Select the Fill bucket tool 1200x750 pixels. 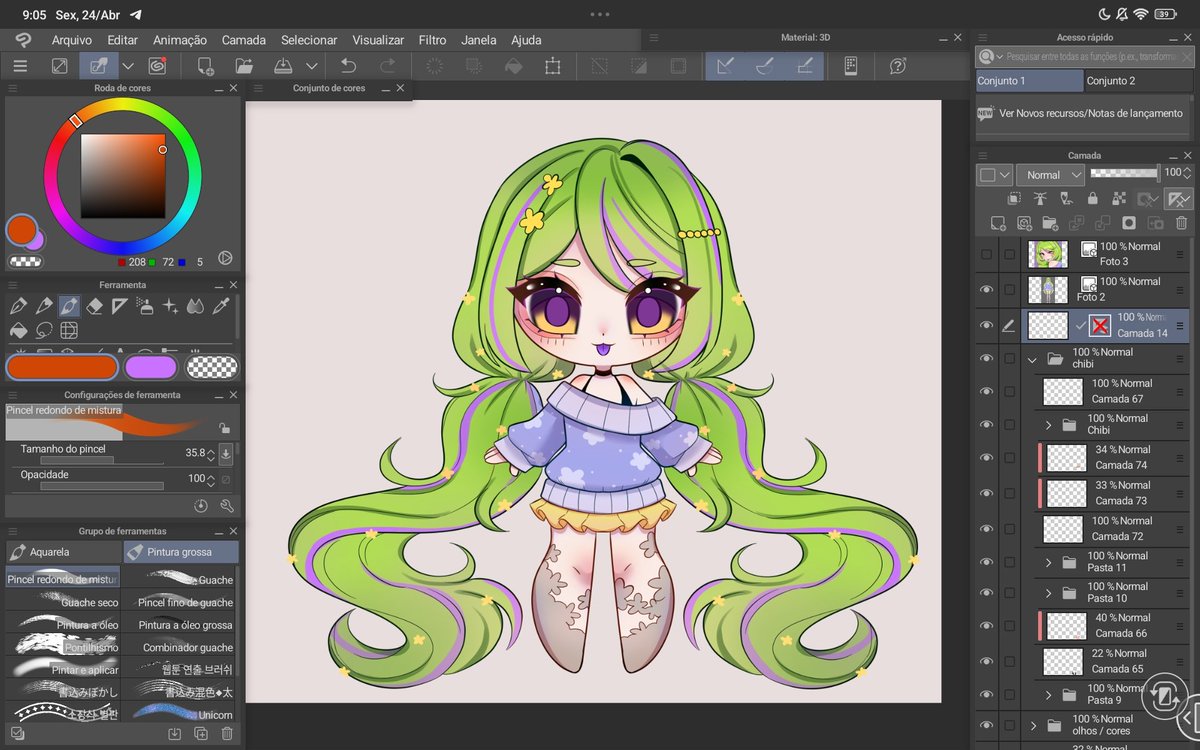18,331
